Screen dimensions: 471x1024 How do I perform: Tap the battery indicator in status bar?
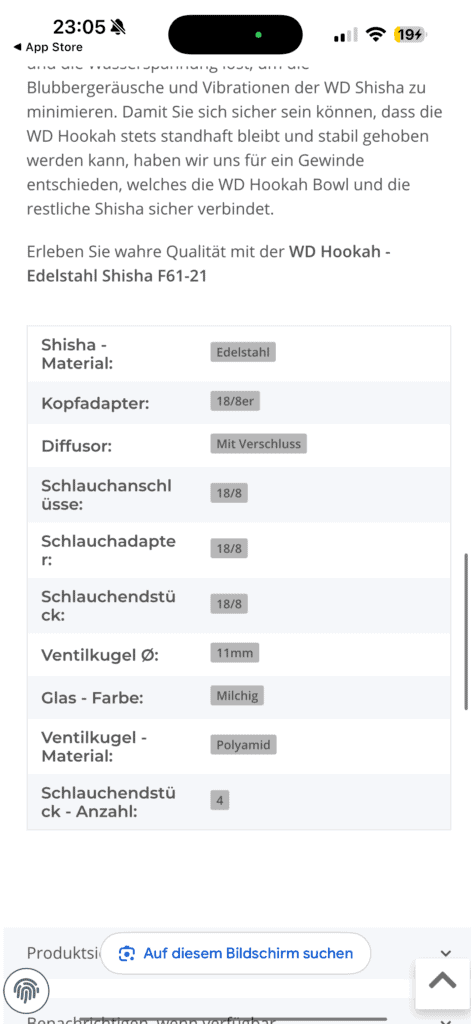[410, 34]
